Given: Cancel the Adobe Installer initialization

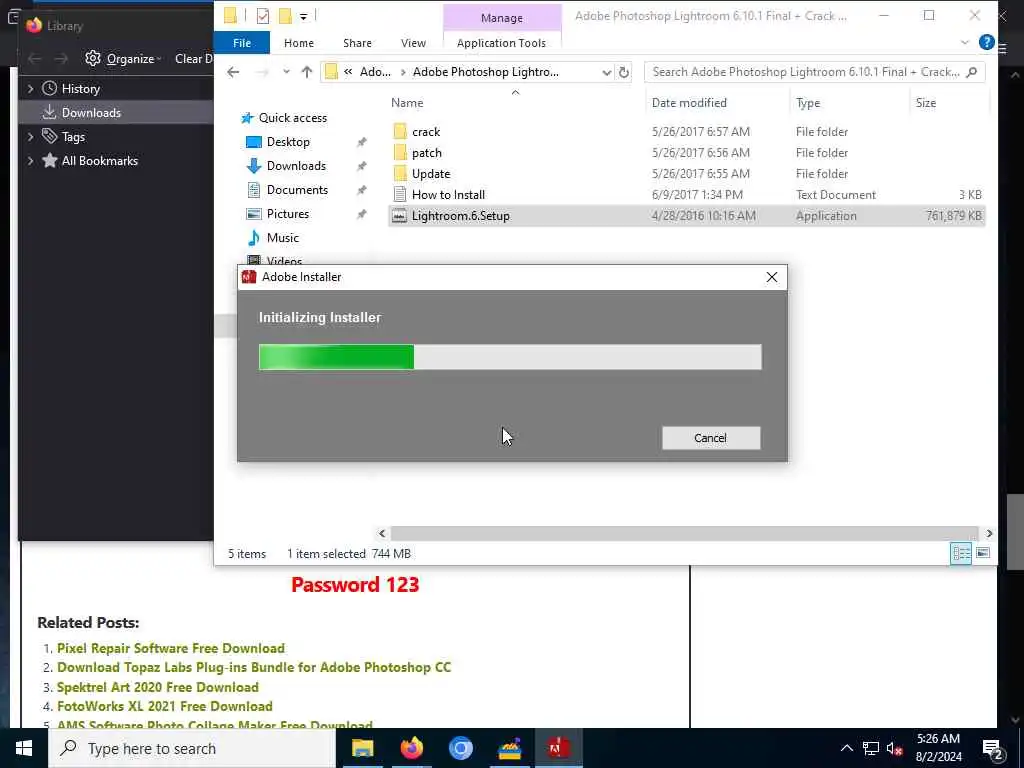Looking at the screenshot, I should tap(711, 438).
